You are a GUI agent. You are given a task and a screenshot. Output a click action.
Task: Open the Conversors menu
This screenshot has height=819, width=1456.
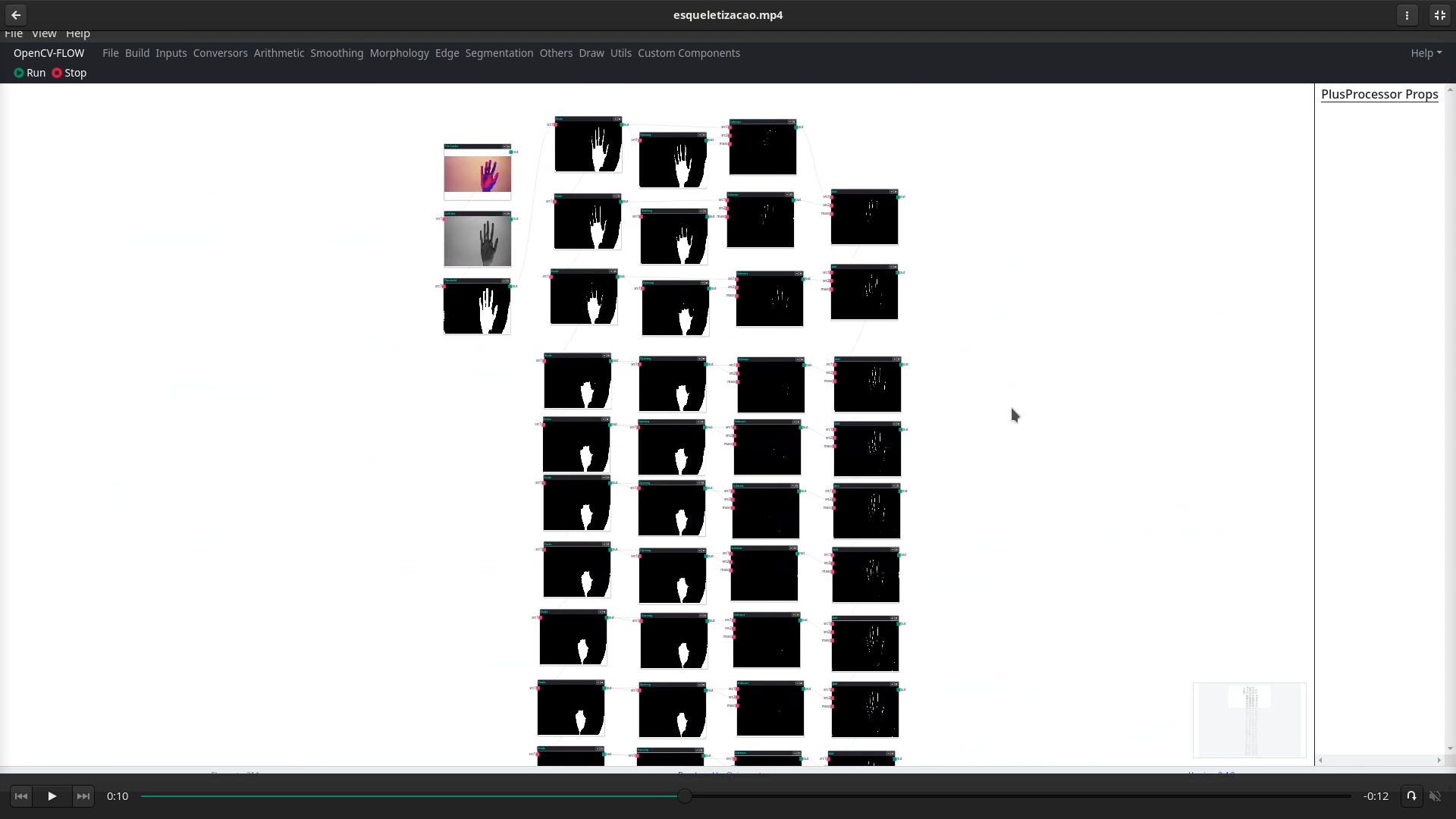point(221,53)
